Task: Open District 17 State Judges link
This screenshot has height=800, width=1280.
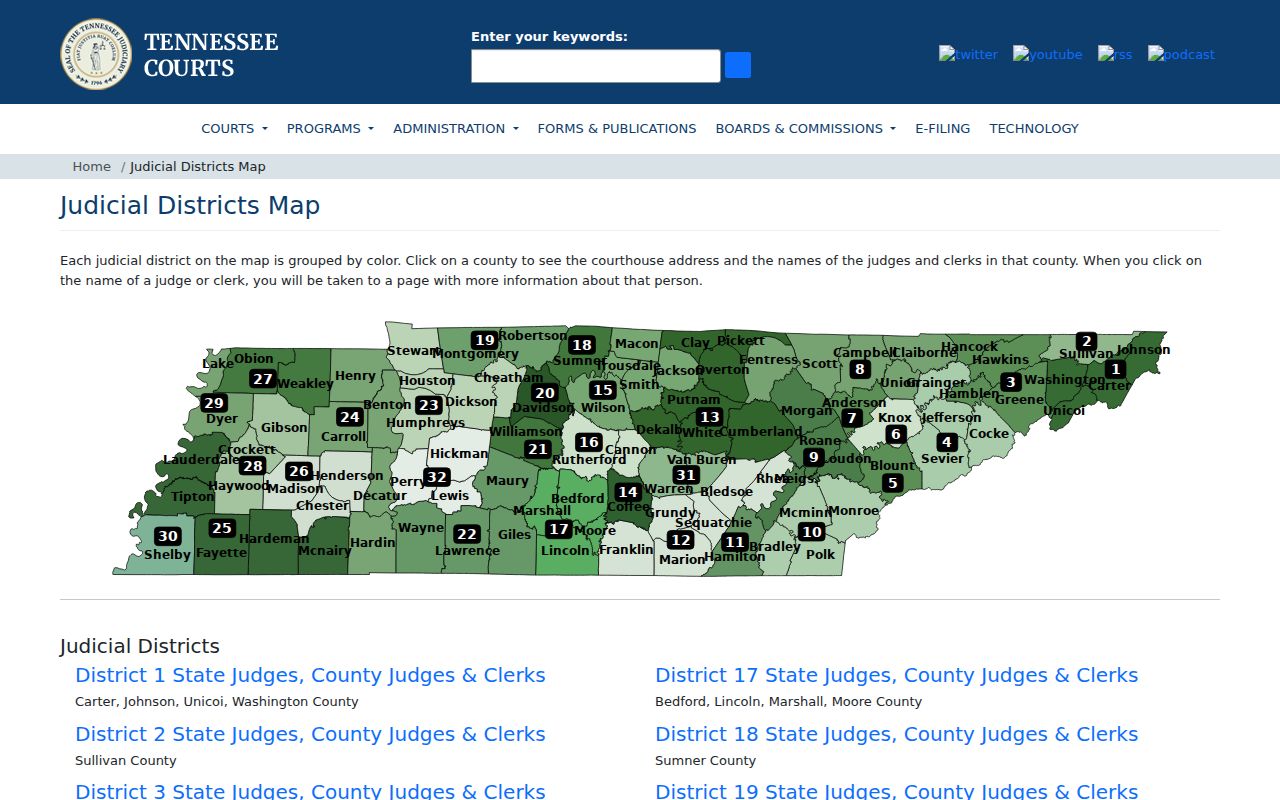Action: [896, 675]
